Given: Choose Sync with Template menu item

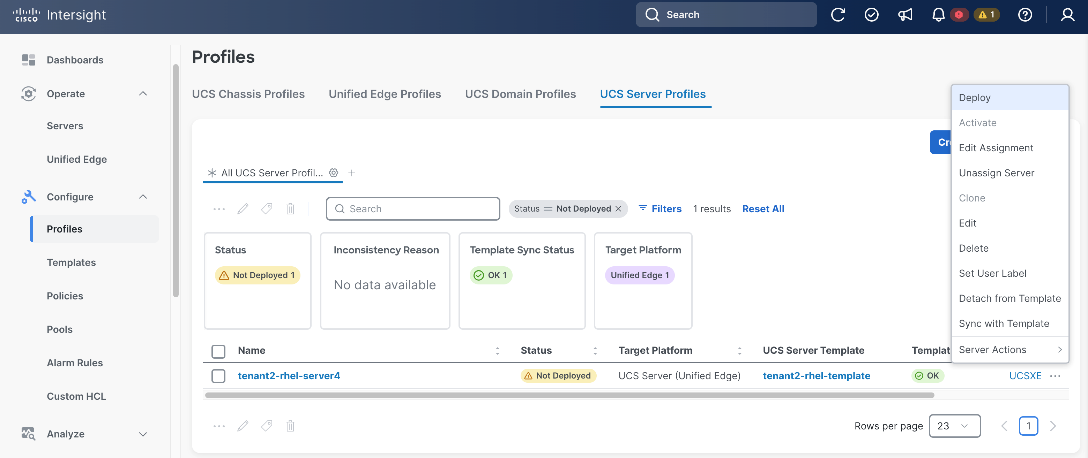Looking at the screenshot, I should pyautogui.click(x=1010, y=324).
